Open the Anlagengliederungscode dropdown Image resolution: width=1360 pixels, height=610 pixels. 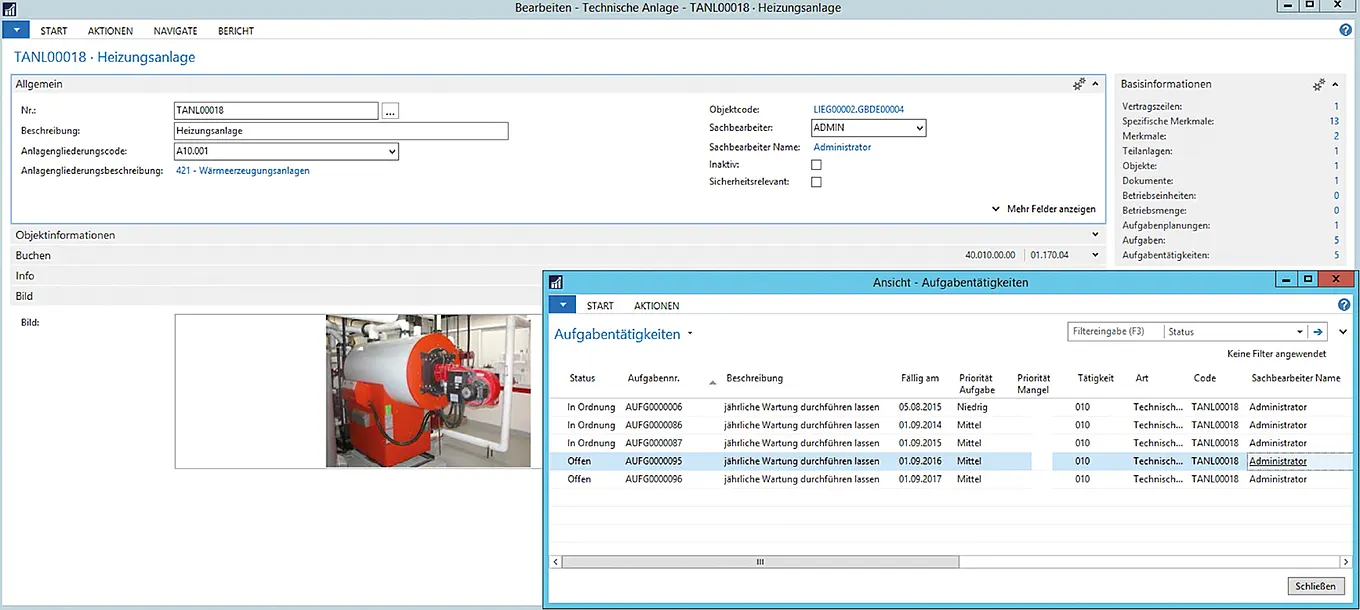coord(391,152)
